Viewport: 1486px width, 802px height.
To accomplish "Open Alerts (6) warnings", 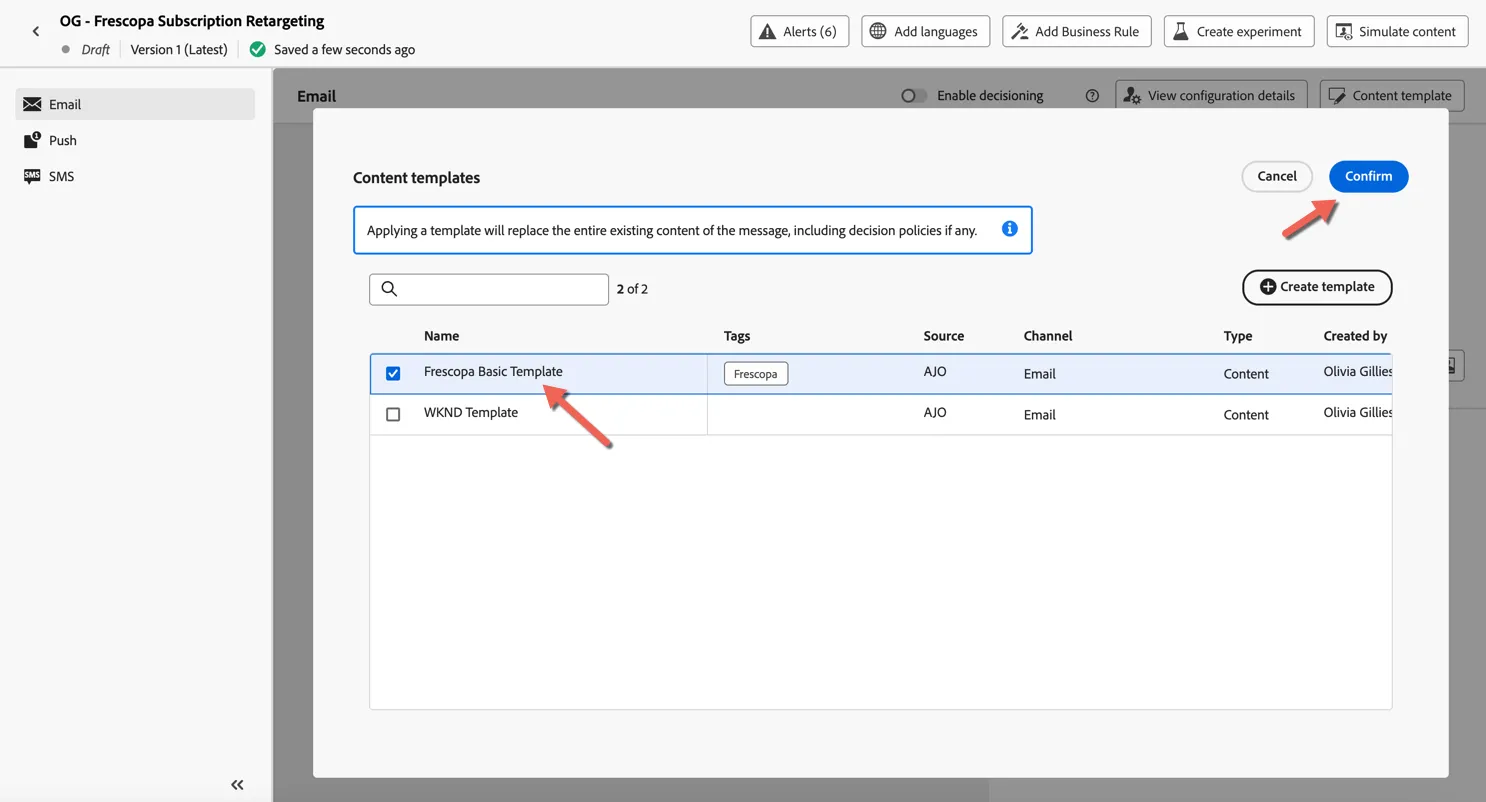I will click(799, 31).
